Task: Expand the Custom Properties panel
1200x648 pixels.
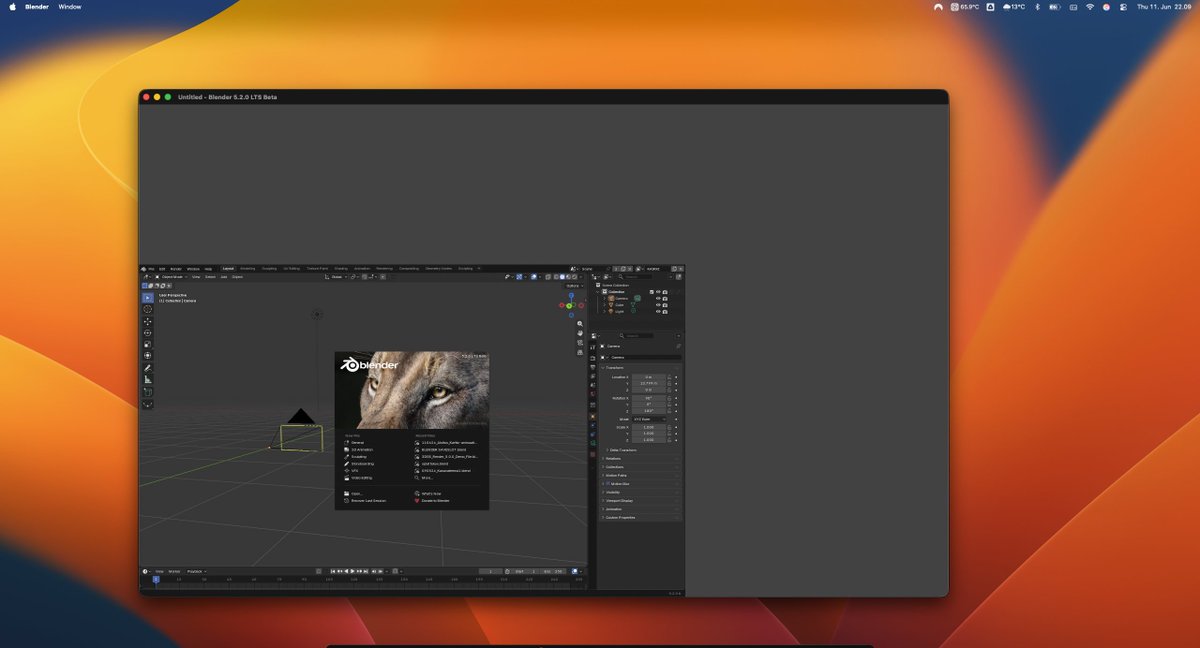Action: click(640, 517)
